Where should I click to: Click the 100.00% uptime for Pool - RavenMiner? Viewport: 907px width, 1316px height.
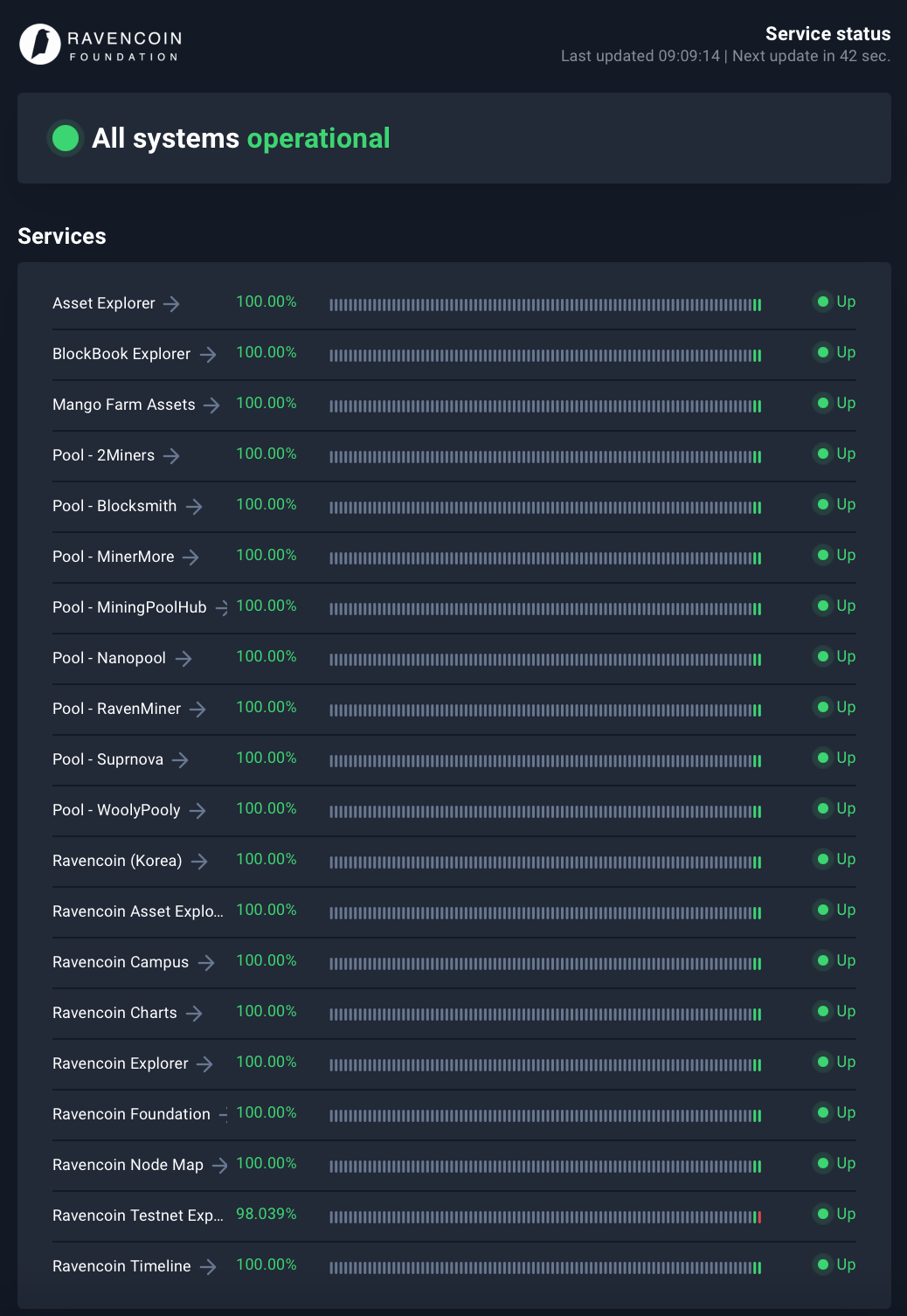(x=267, y=707)
